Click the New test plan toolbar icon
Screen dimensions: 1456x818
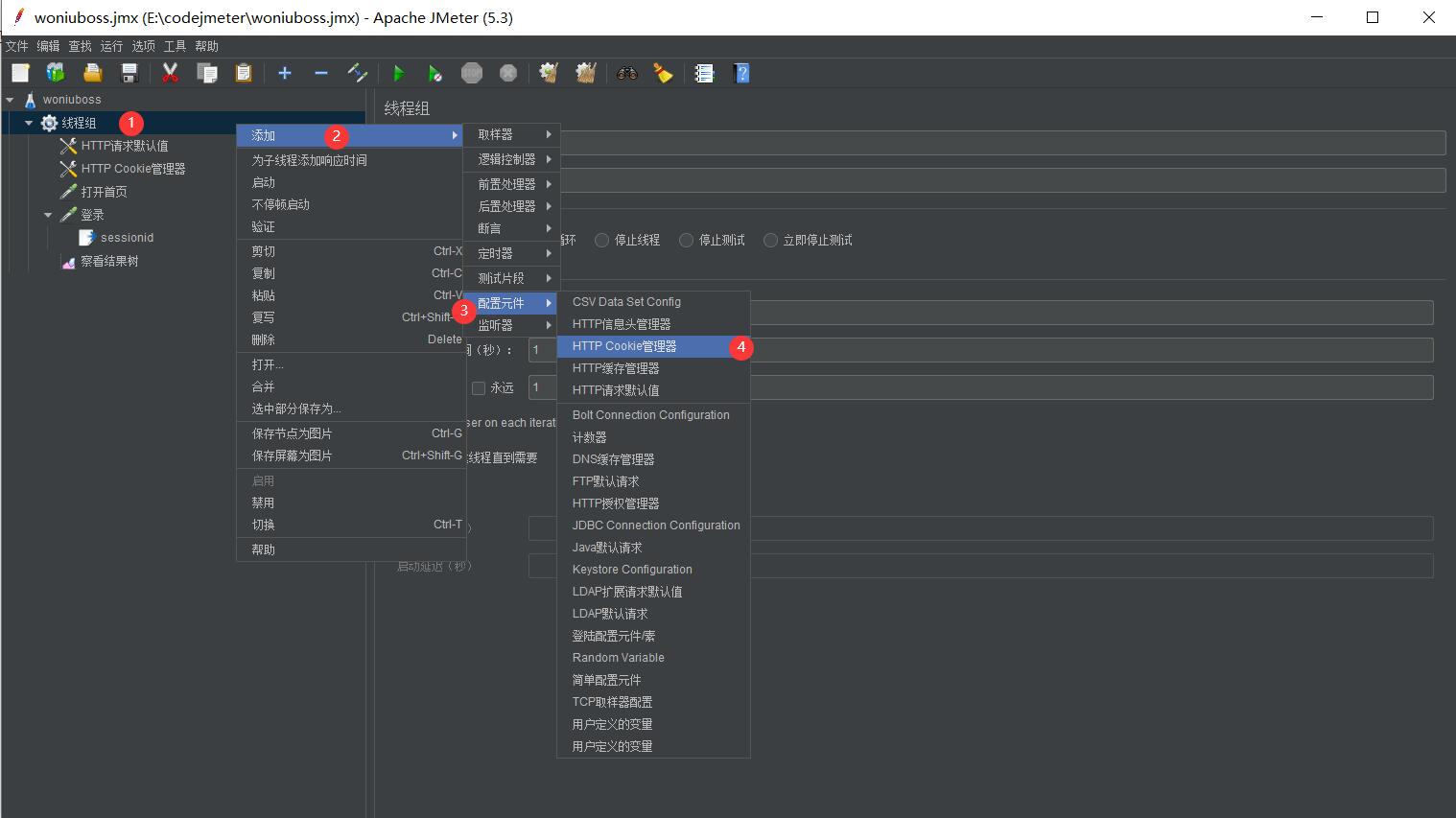coord(20,73)
